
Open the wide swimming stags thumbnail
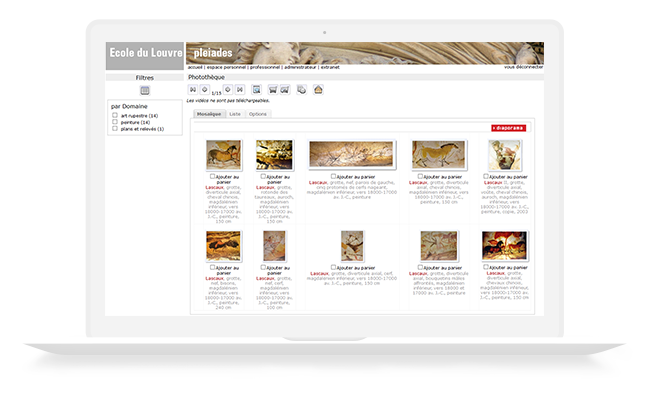[x=351, y=154]
